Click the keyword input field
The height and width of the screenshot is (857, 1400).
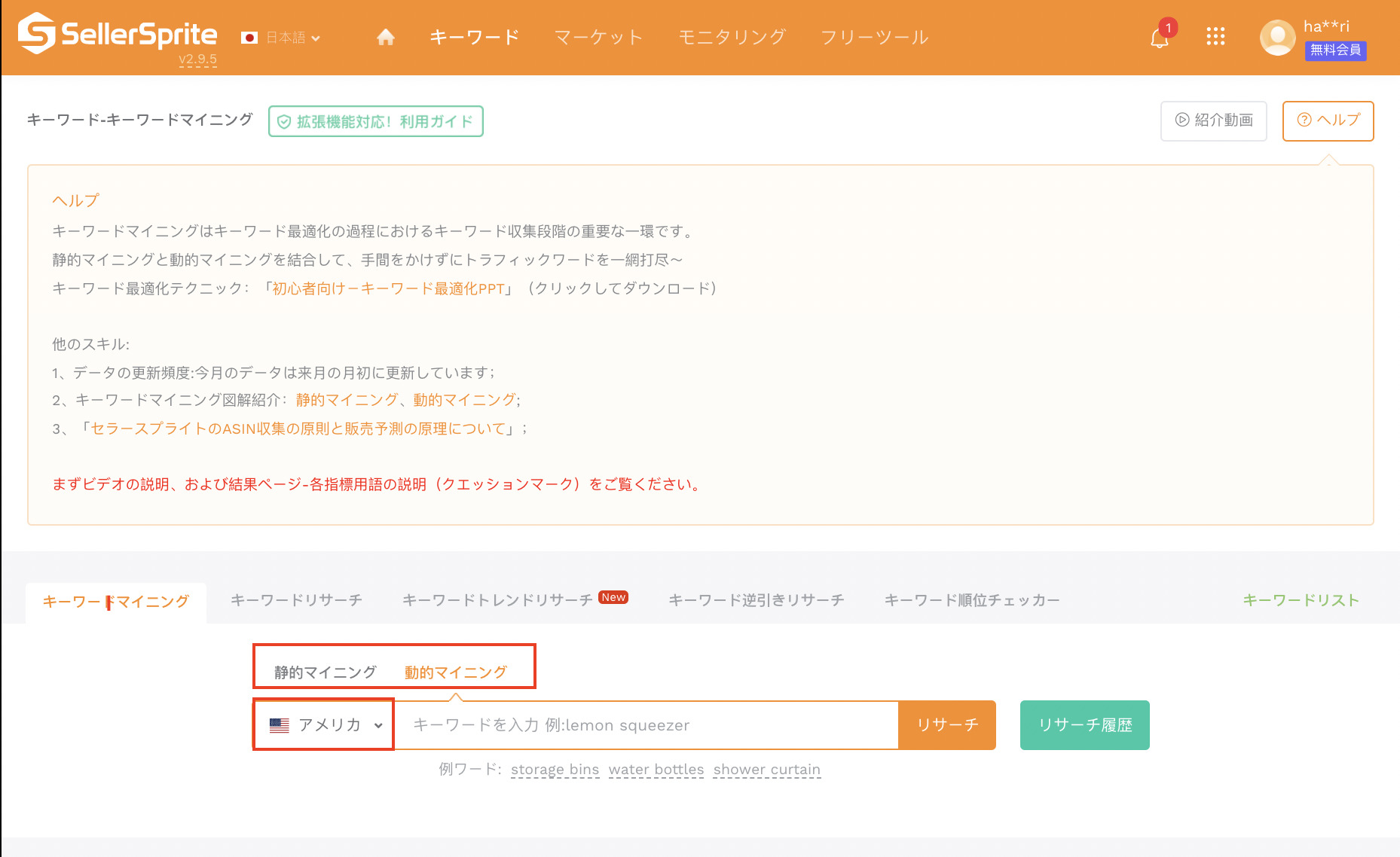[647, 724]
